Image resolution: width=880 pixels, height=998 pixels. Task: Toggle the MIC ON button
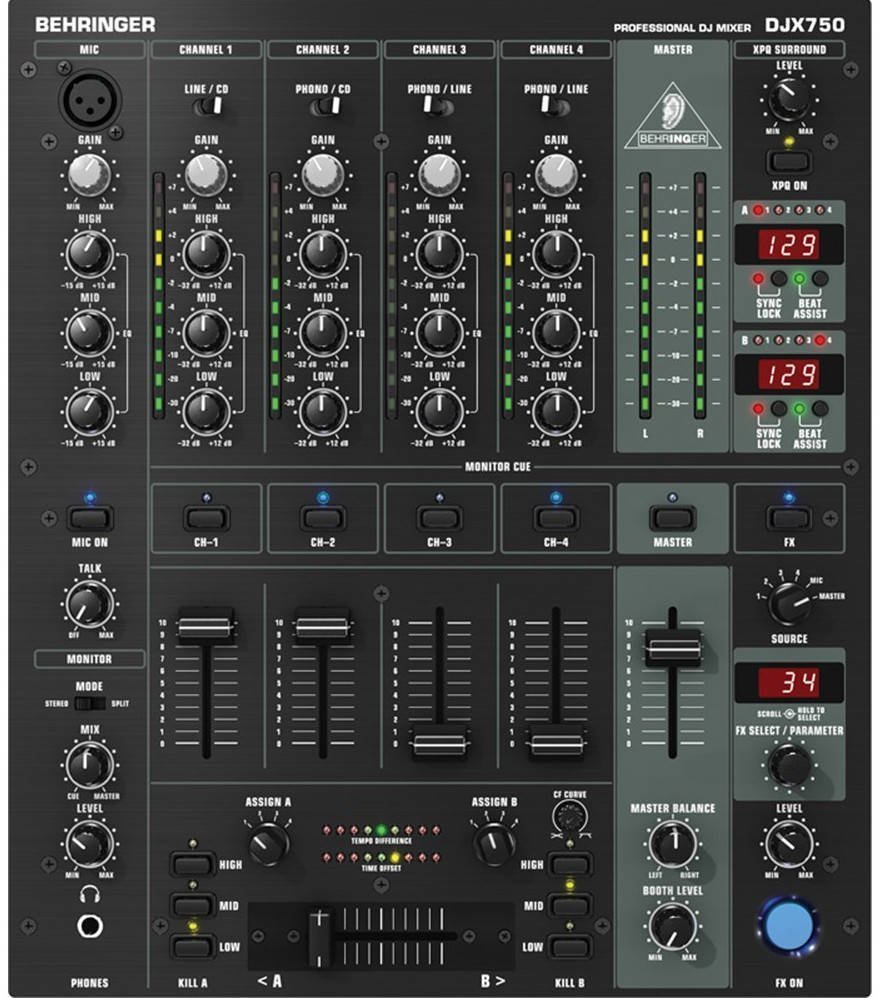click(90, 518)
